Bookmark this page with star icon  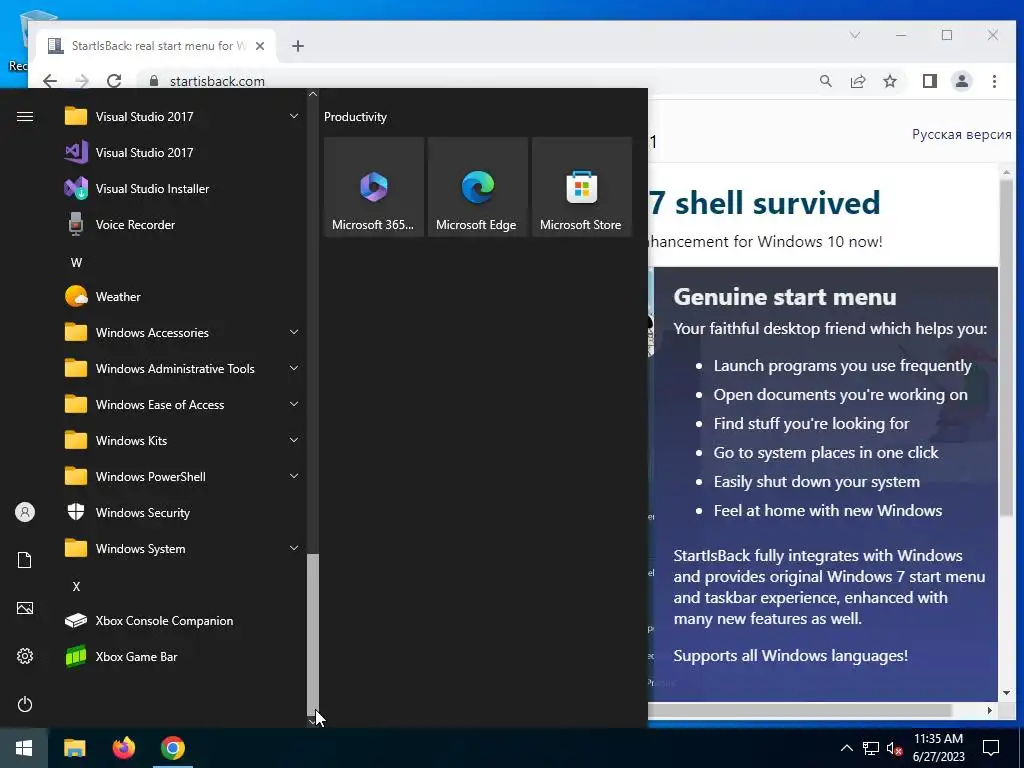pos(889,81)
